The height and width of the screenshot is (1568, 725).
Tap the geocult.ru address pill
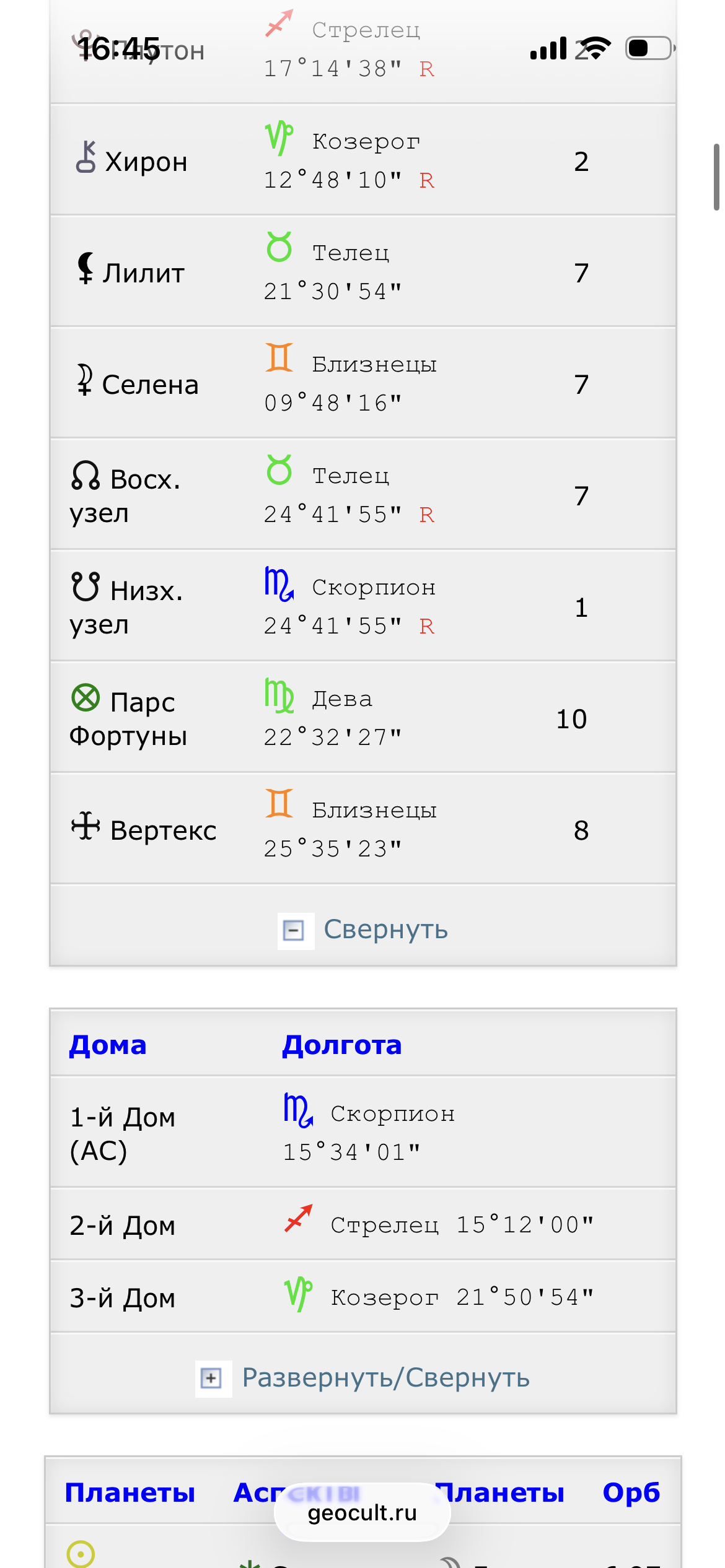pyautogui.click(x=362, y=1513)
